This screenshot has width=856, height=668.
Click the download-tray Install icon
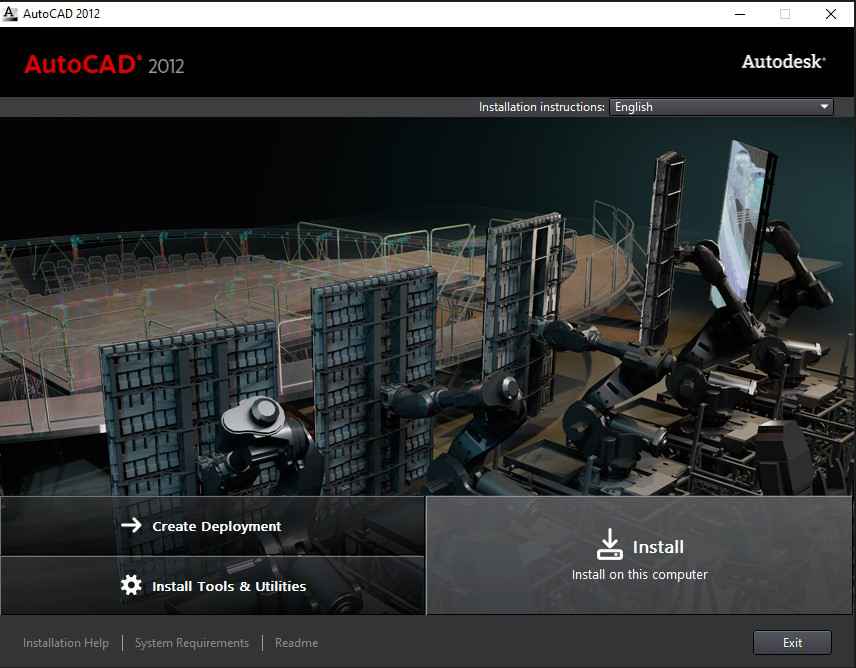[x=609, y=545]
